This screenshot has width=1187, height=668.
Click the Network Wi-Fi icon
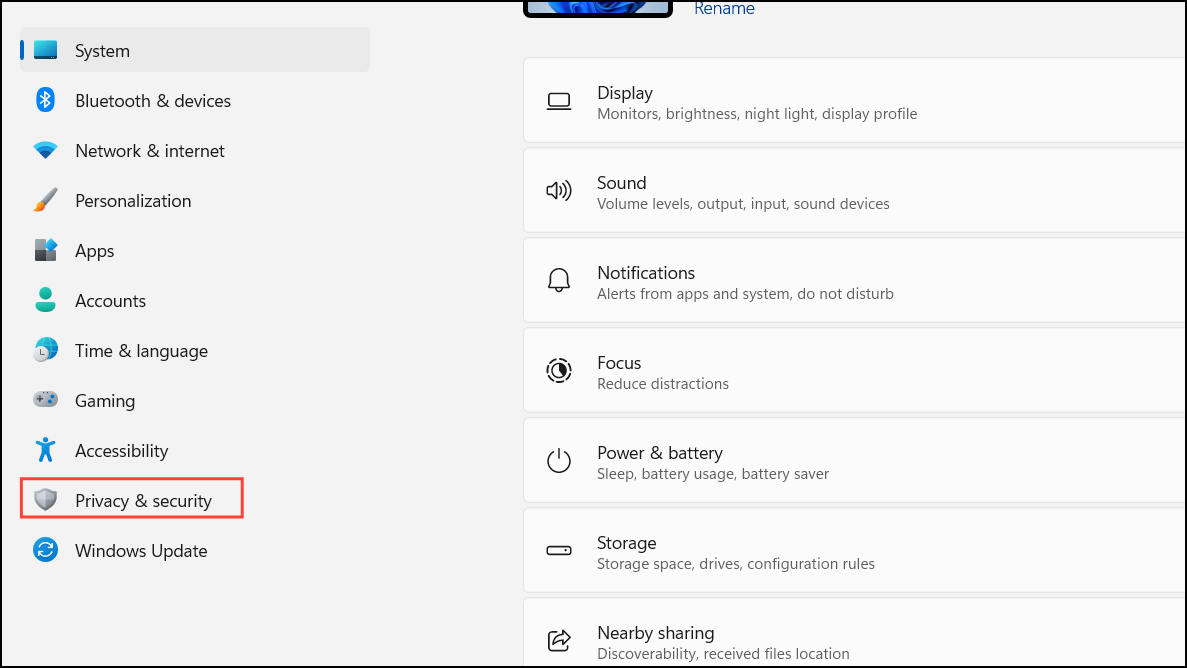point(45,151)
